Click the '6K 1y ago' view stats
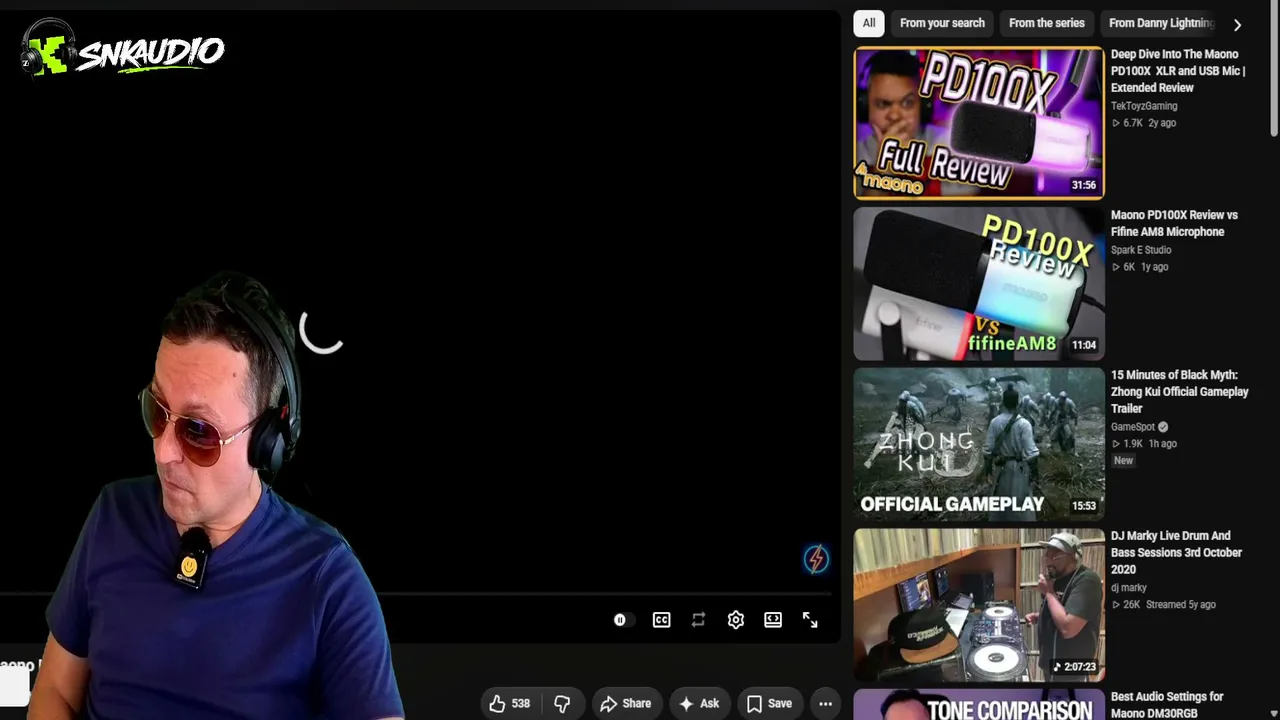This screenshot has width=1280, height=720. [1140, 267]
